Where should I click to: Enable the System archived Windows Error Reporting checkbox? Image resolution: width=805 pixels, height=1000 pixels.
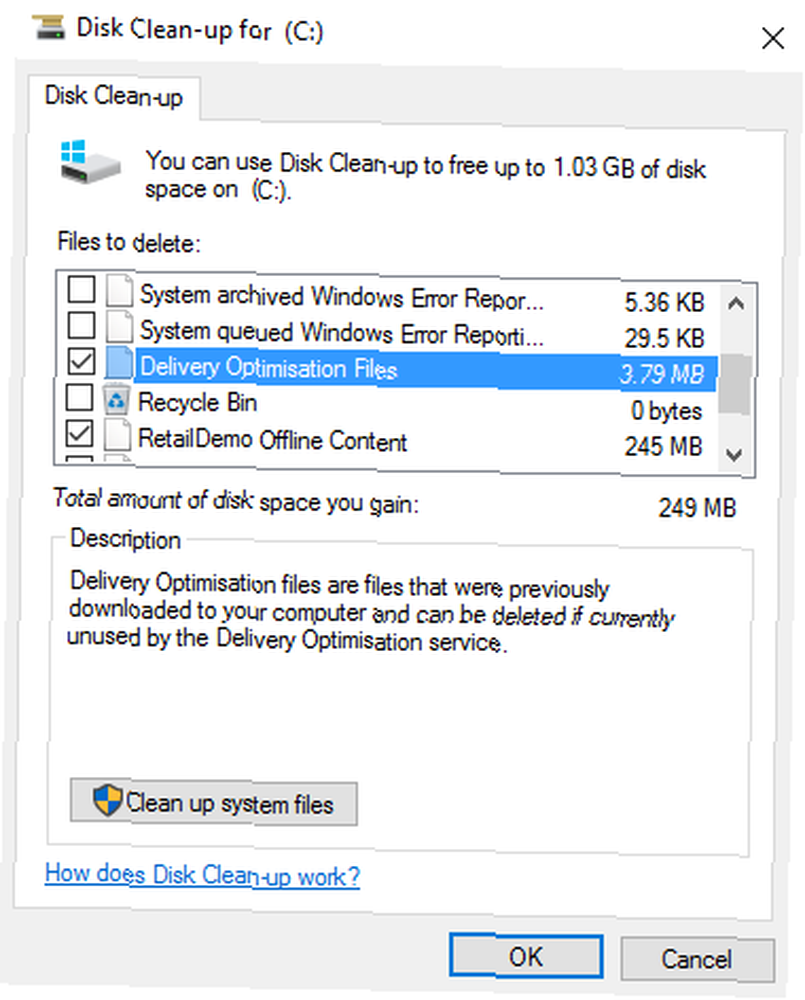pos(82,290)
